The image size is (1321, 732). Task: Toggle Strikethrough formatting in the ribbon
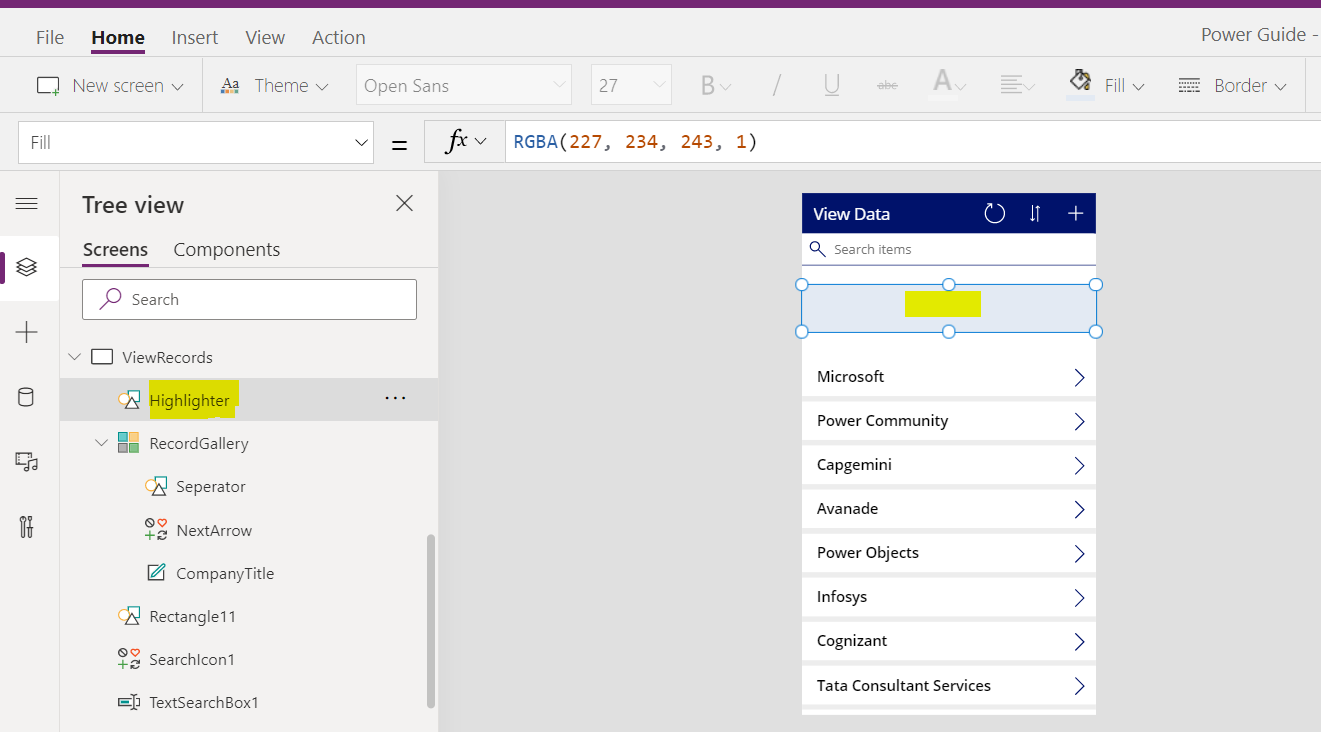point(887,86)
